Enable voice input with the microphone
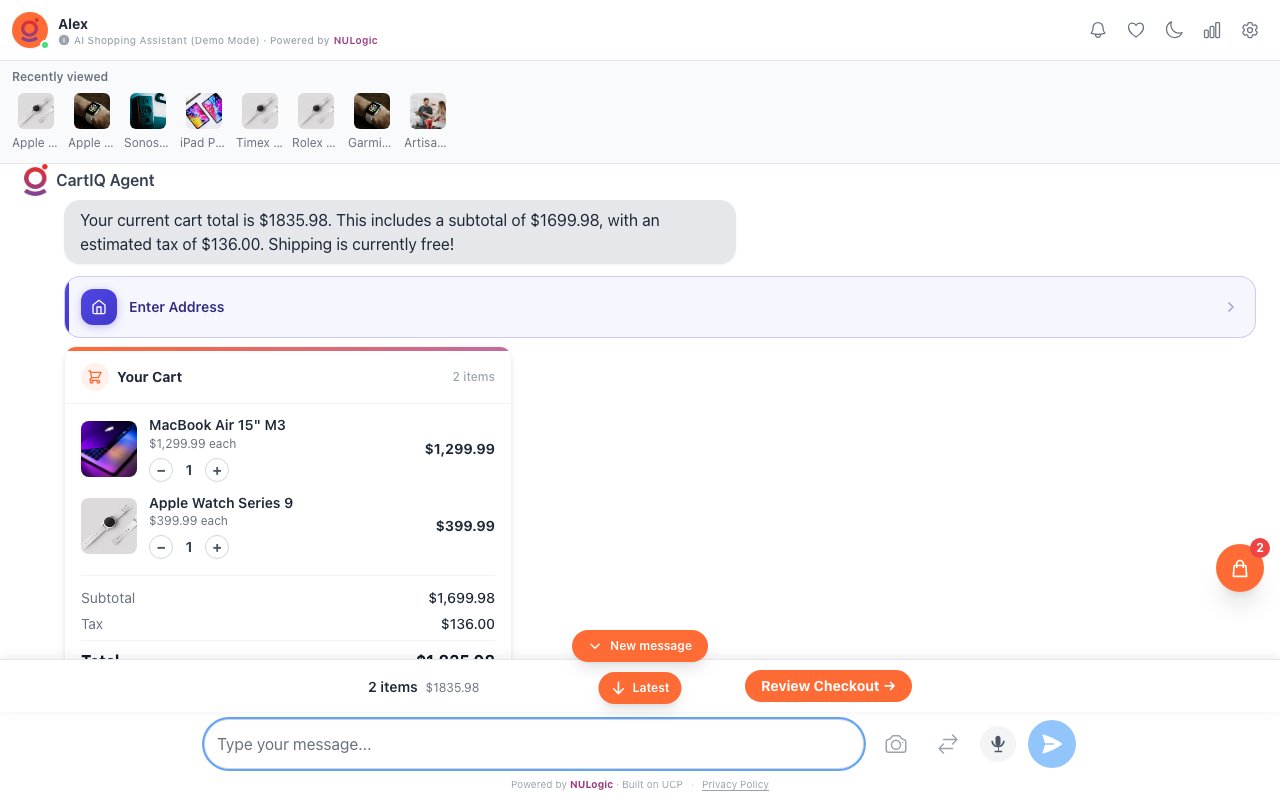 998,744
